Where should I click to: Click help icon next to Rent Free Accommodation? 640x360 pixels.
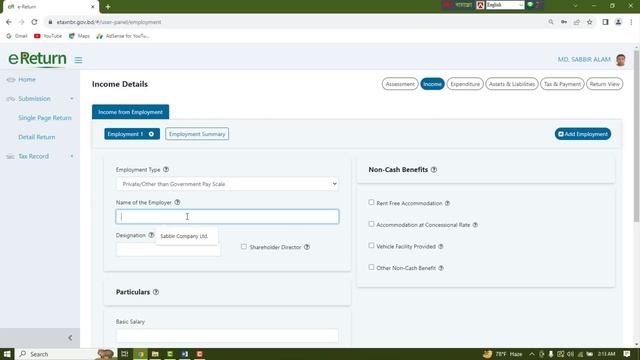[447, 203]
